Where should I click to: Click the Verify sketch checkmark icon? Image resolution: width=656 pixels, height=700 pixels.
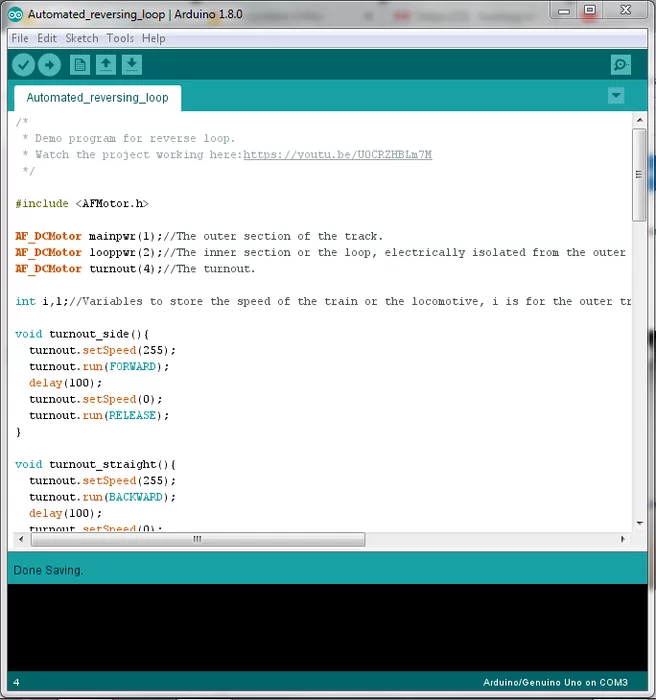pos(23,65)
